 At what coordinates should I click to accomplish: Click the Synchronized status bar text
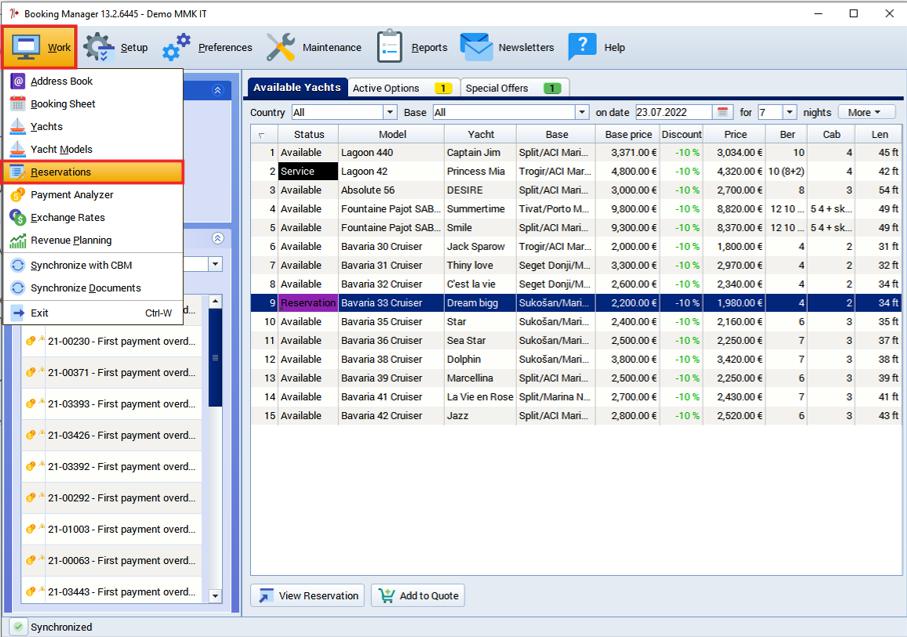[x=61, y=627]
